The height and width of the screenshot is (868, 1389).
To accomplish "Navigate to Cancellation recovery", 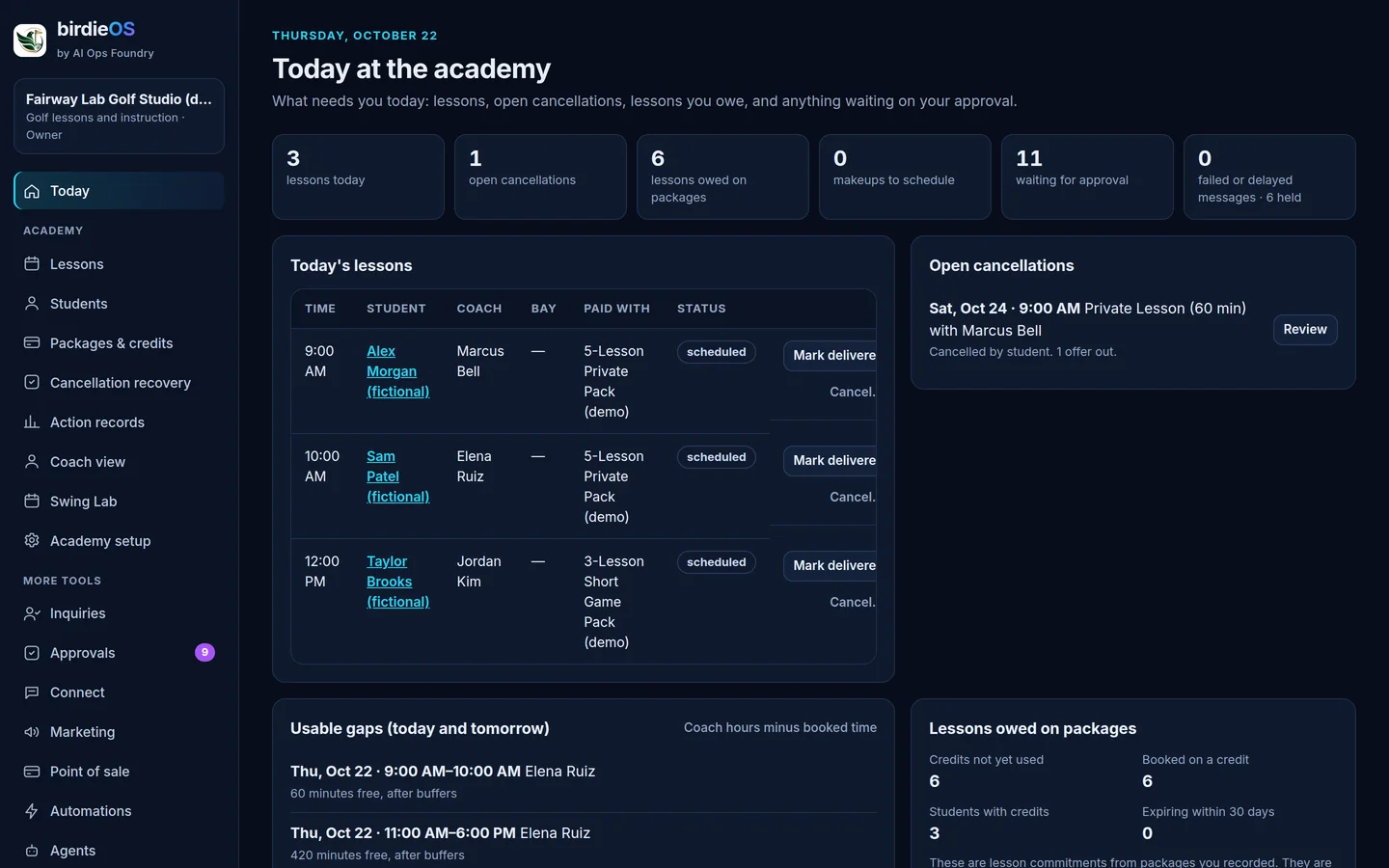I will [119, 383].
